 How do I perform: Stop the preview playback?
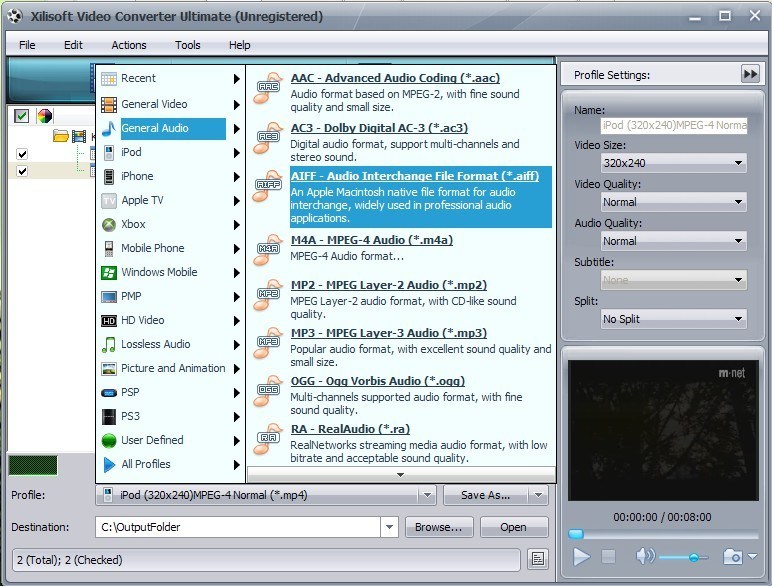609,557
